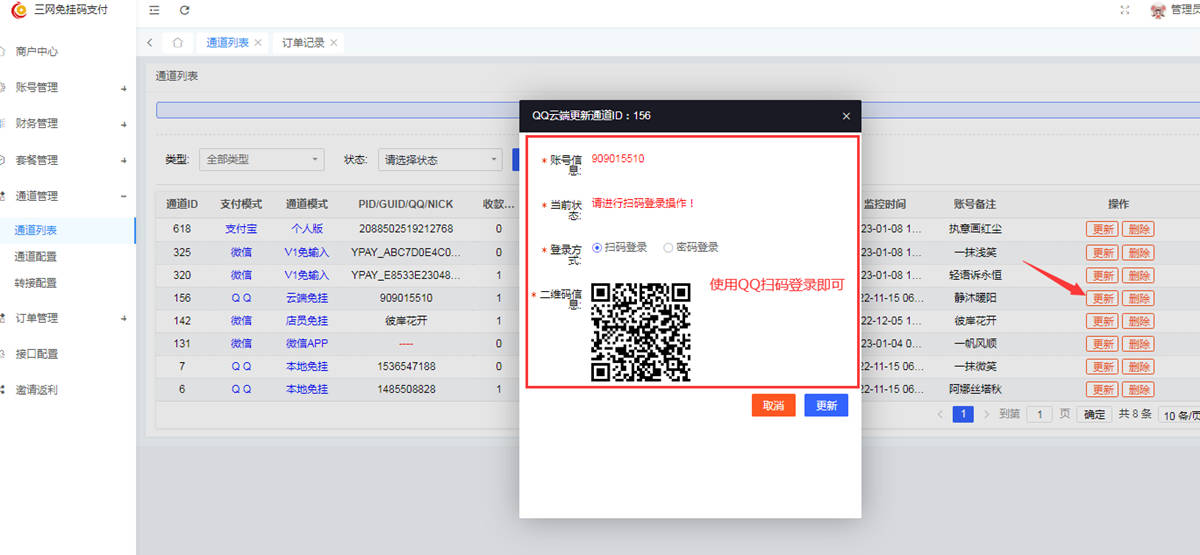Click 通道模式 column header
Screen dimensions: 1200x555
click(307, 204)
